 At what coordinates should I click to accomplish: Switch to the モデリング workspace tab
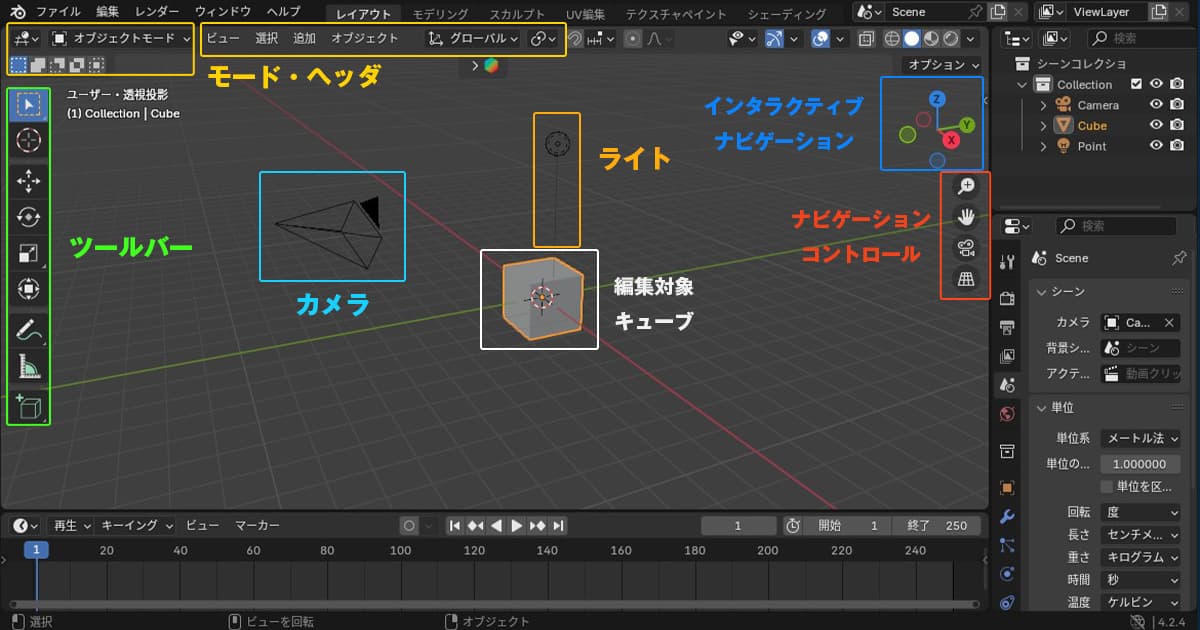click(440, 14)
